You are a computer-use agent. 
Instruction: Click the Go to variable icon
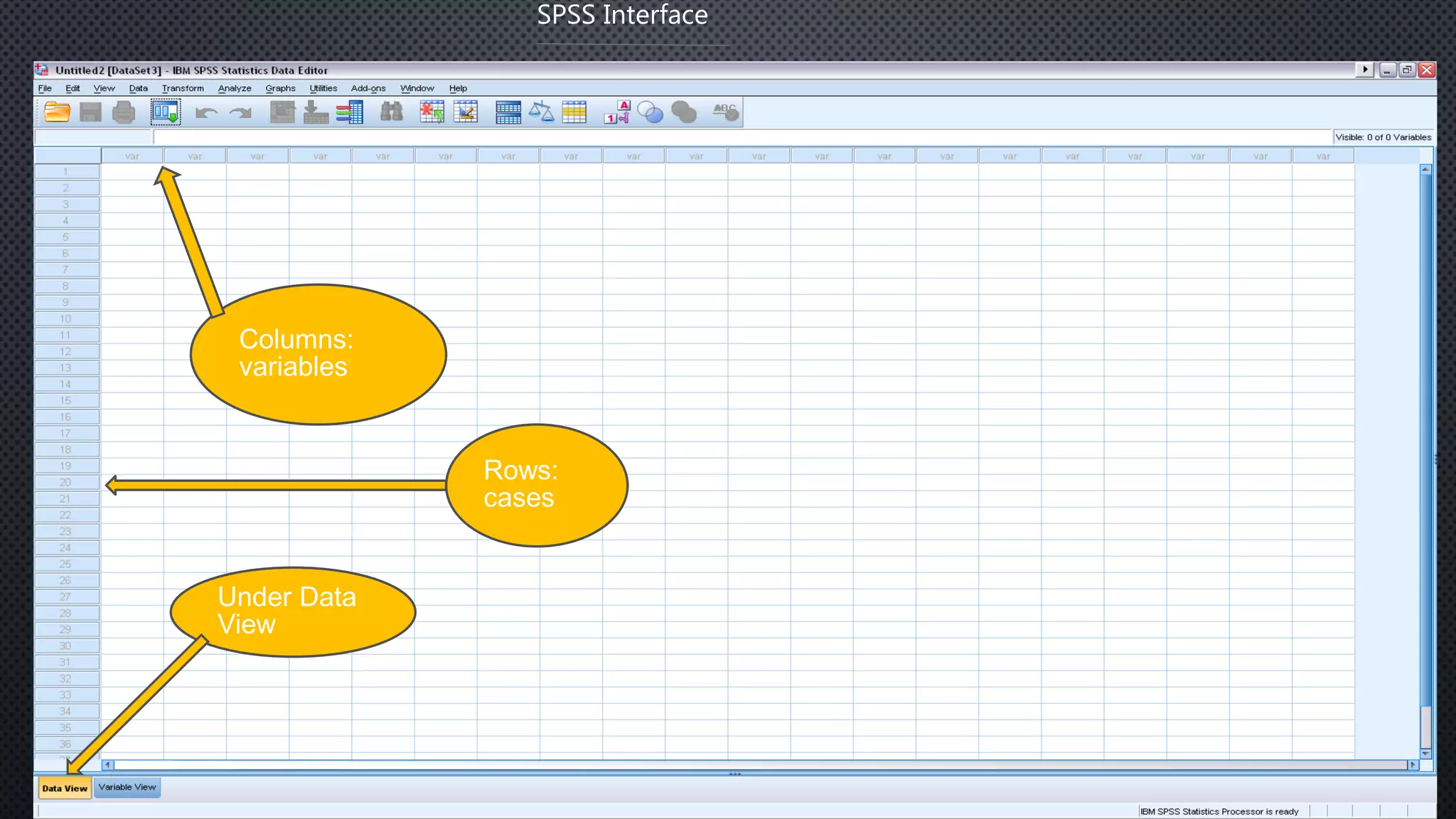click(316, 112)
